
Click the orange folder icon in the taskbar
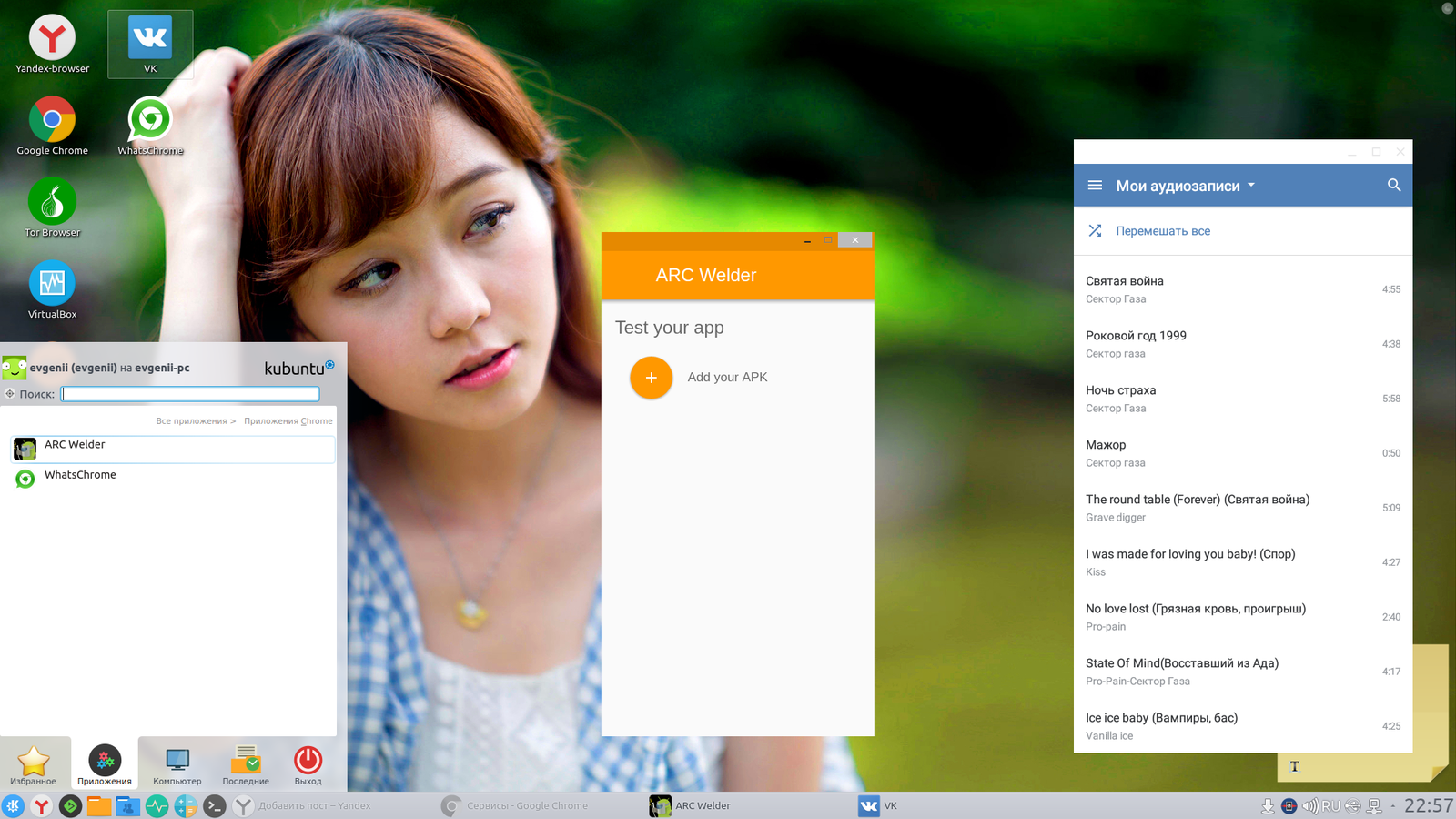99,805
